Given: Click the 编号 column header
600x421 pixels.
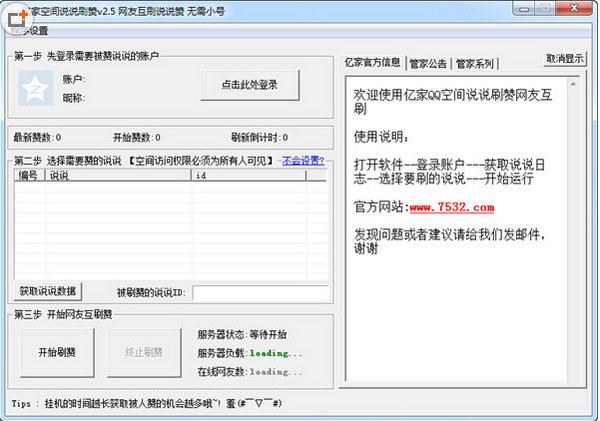Looking at the screenshot, I should (29, 175).
